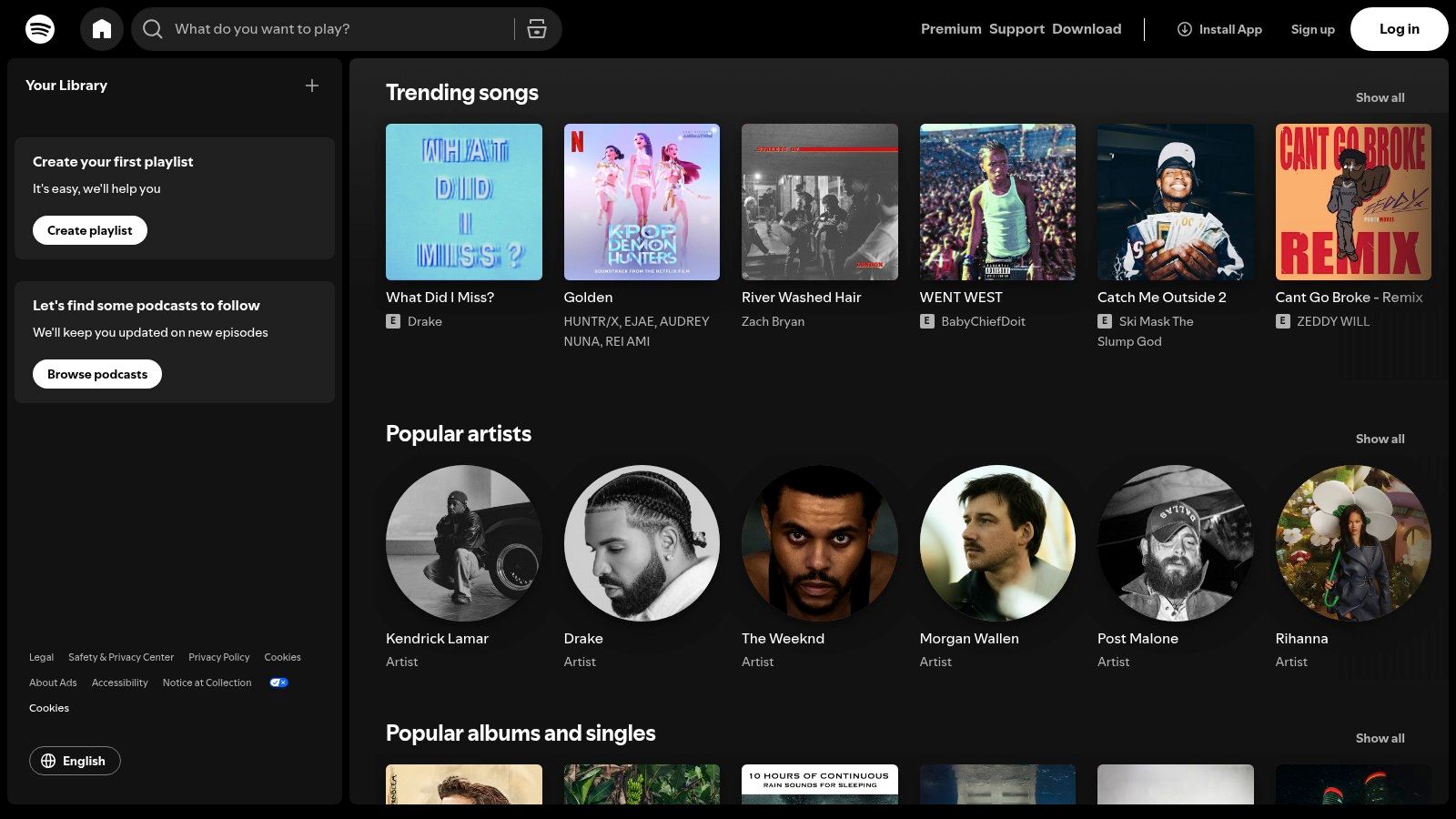Show all Popular albums and singles

pos(1380,738)
